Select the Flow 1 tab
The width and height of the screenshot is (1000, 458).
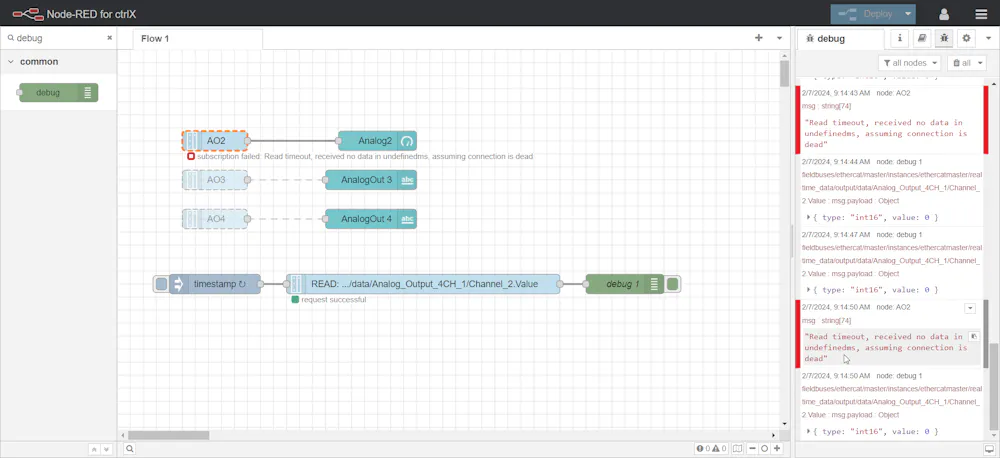[x=198, y=39]
